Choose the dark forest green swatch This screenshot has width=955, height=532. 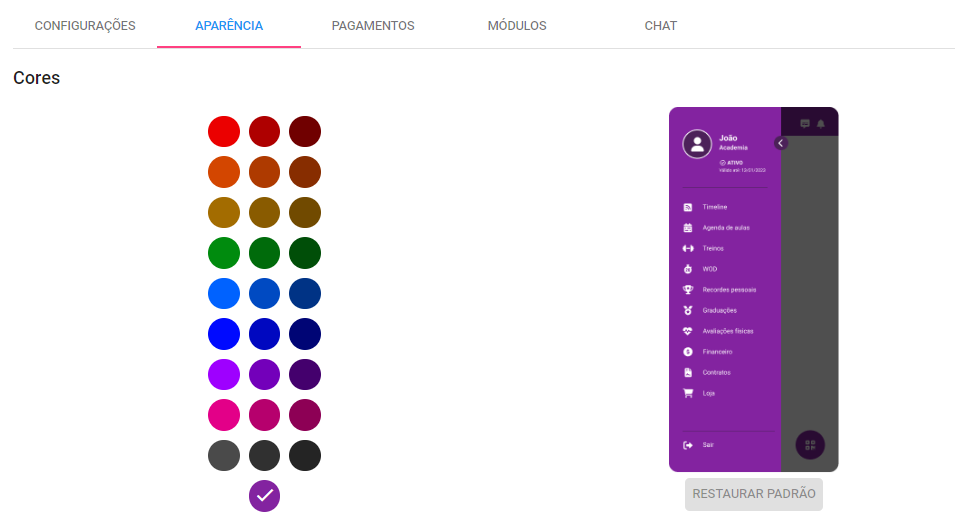(305, 253)
